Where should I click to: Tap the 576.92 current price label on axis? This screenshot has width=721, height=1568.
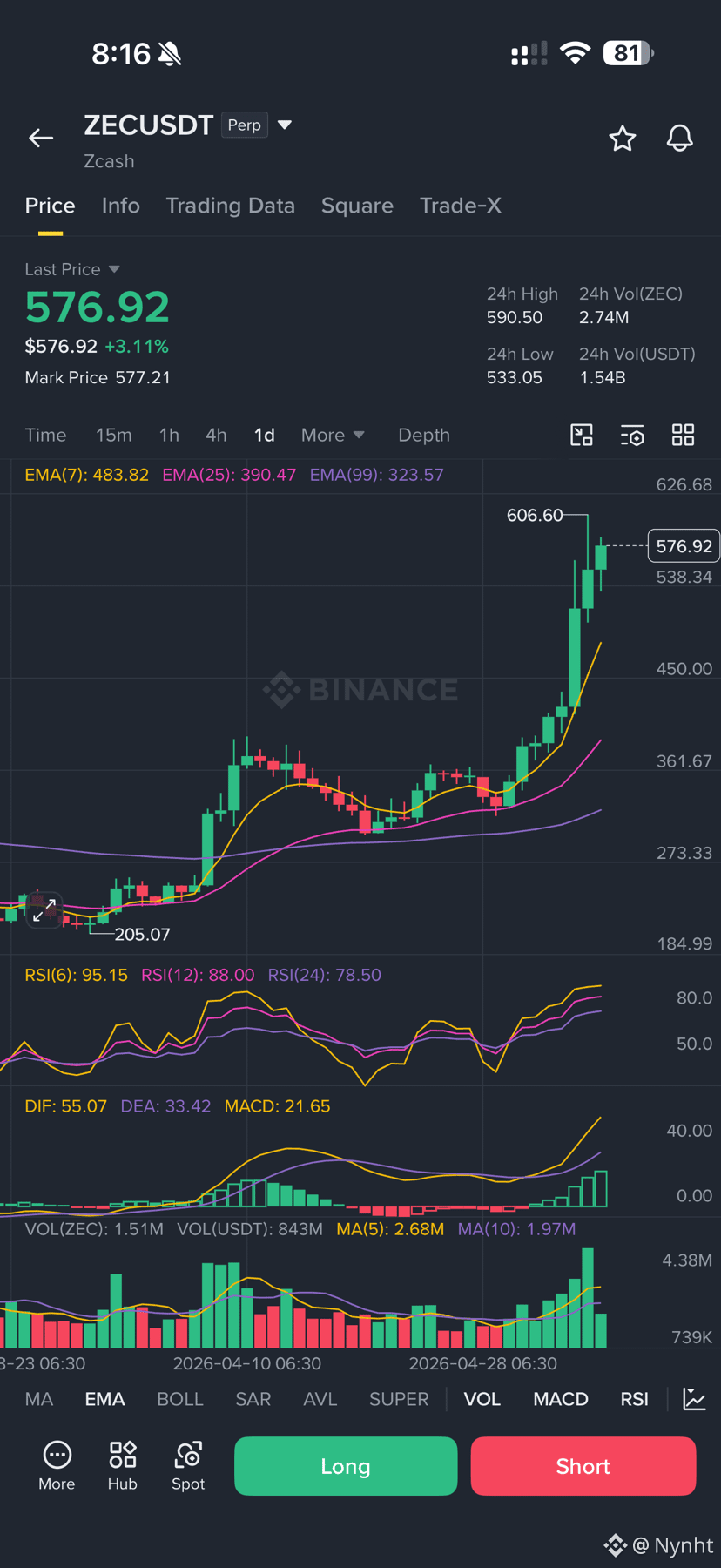click(684, 546)
